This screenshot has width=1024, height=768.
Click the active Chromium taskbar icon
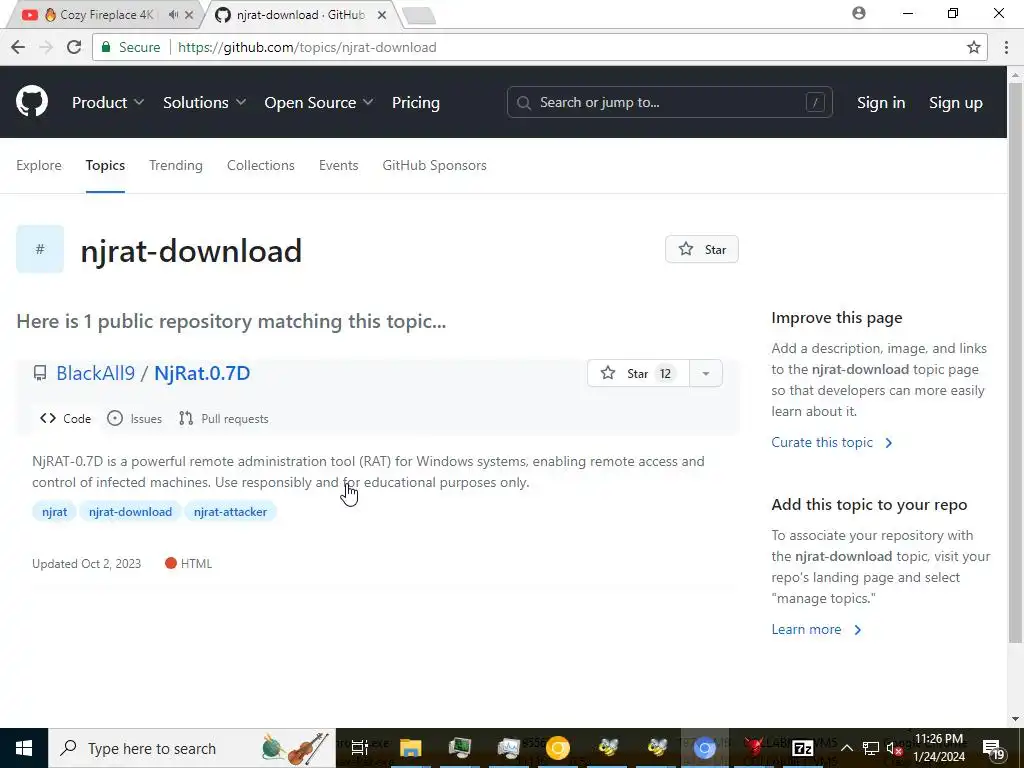pyautogui.click(x=705, y=748)
